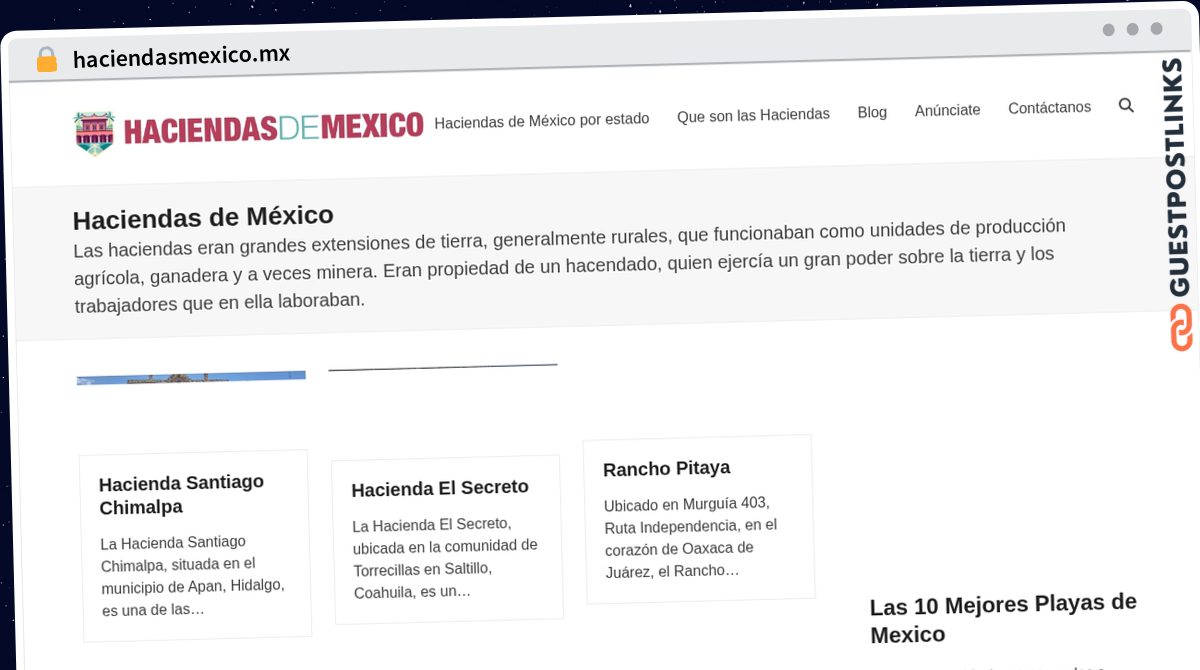Click the Haciendas de Mexico logo

[249, 130]
